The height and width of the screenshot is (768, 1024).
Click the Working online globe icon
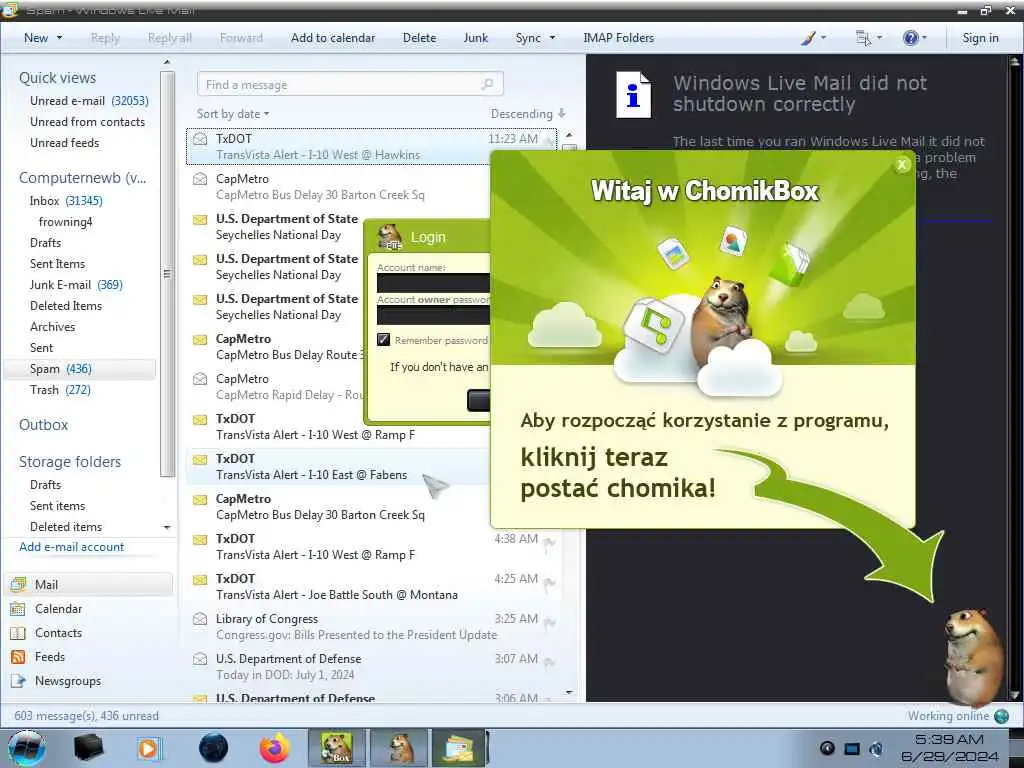coord(1001,716)
